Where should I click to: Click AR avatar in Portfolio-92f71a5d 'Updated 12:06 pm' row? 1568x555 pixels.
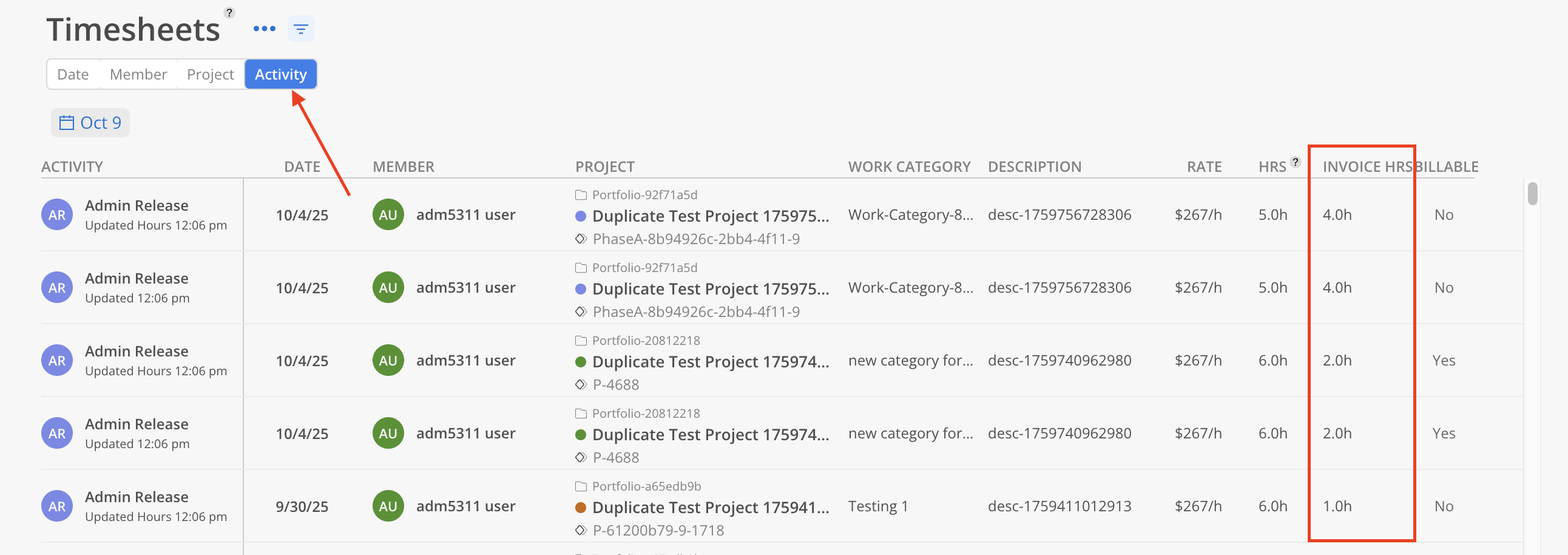tap(57, 288)
